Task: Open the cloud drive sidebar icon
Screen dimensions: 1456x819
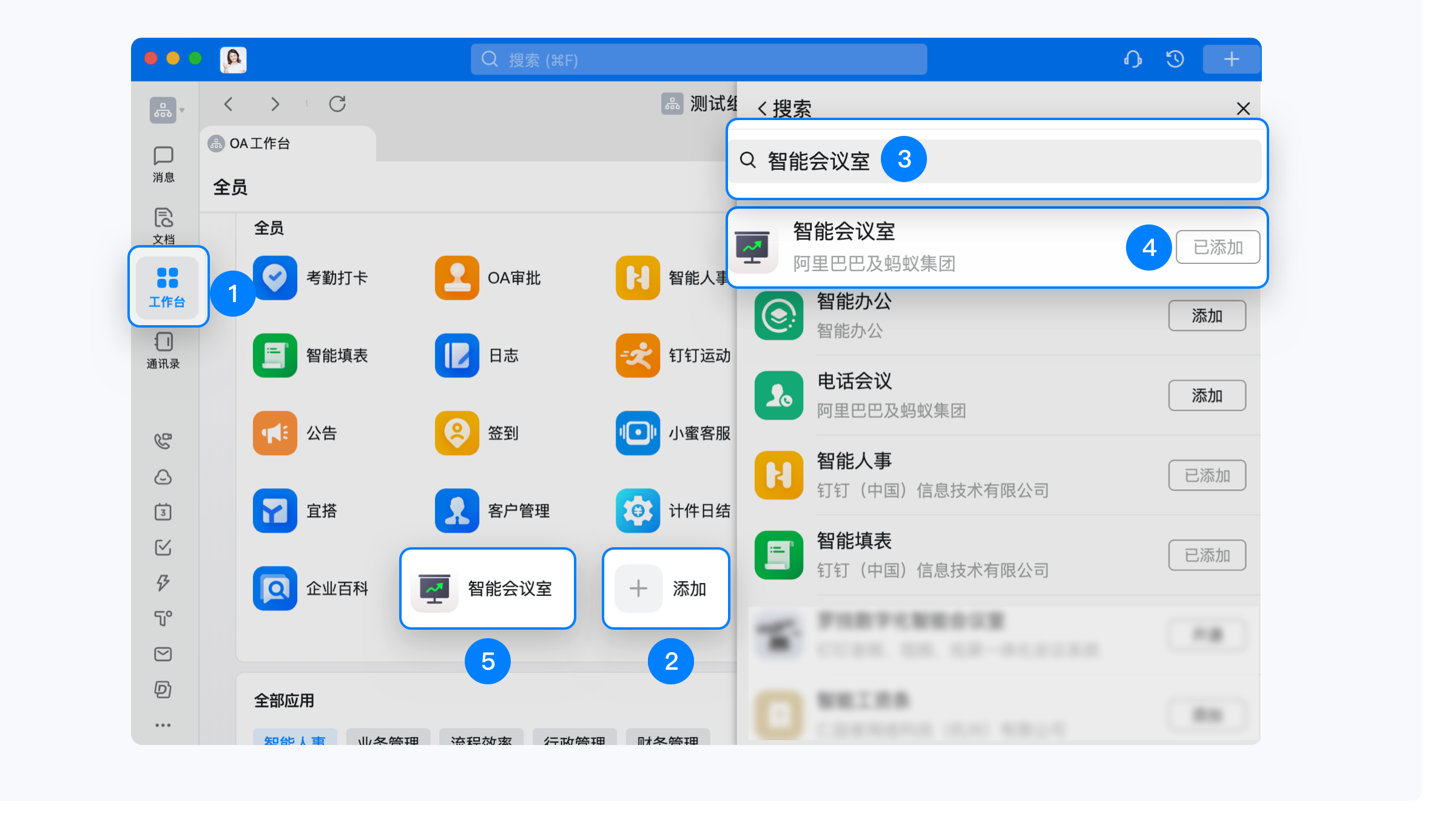Action: pos(163,477)
